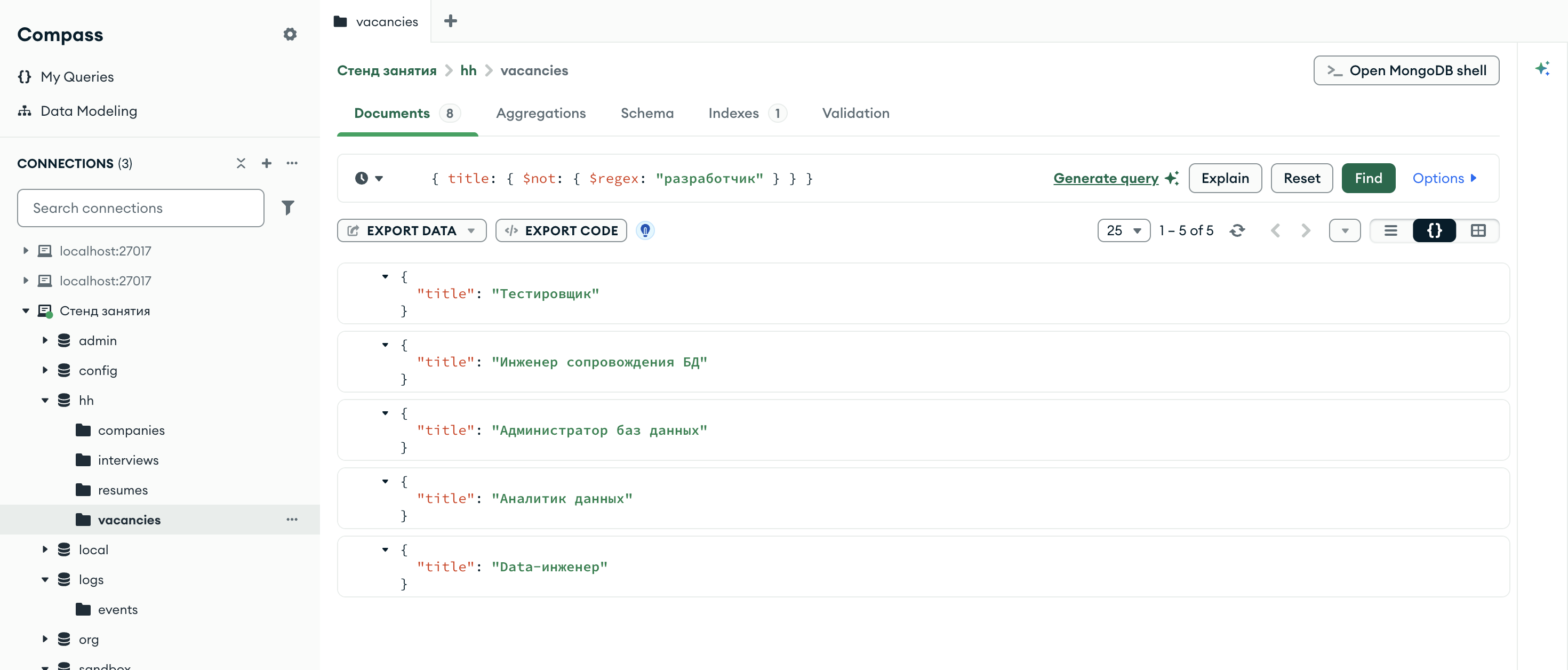
Task: Go to next page of results
Action: (x=1306, y=231)
